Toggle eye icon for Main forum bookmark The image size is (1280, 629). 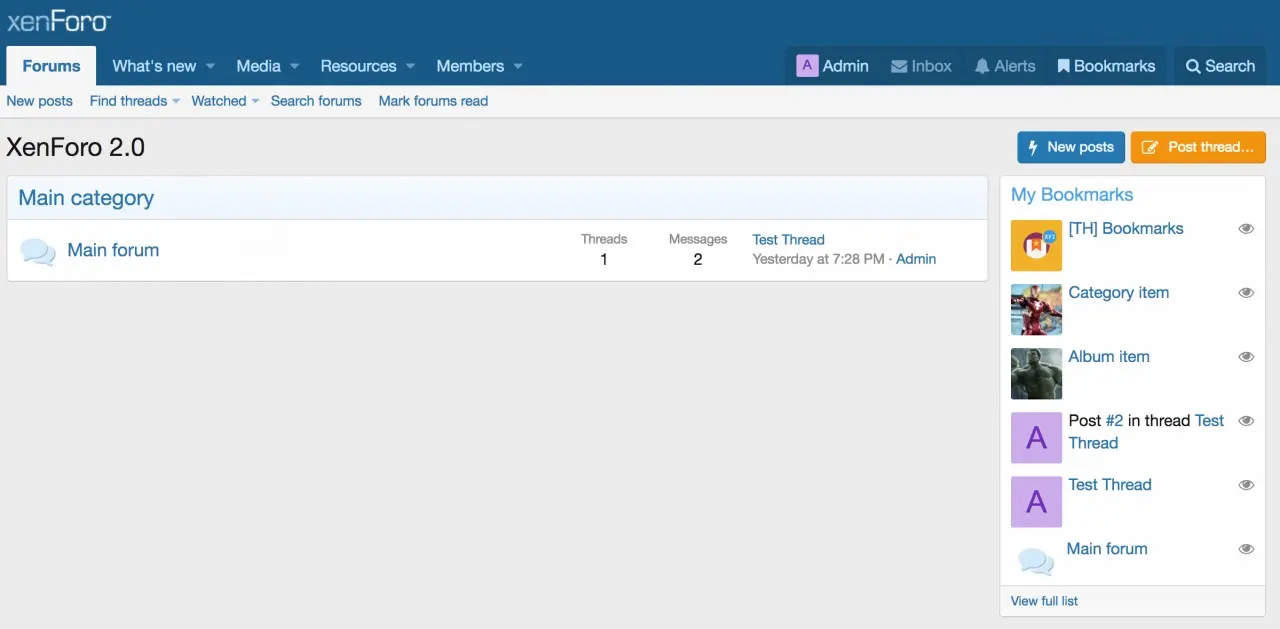pyautogui.click(x=1246, y=549)
